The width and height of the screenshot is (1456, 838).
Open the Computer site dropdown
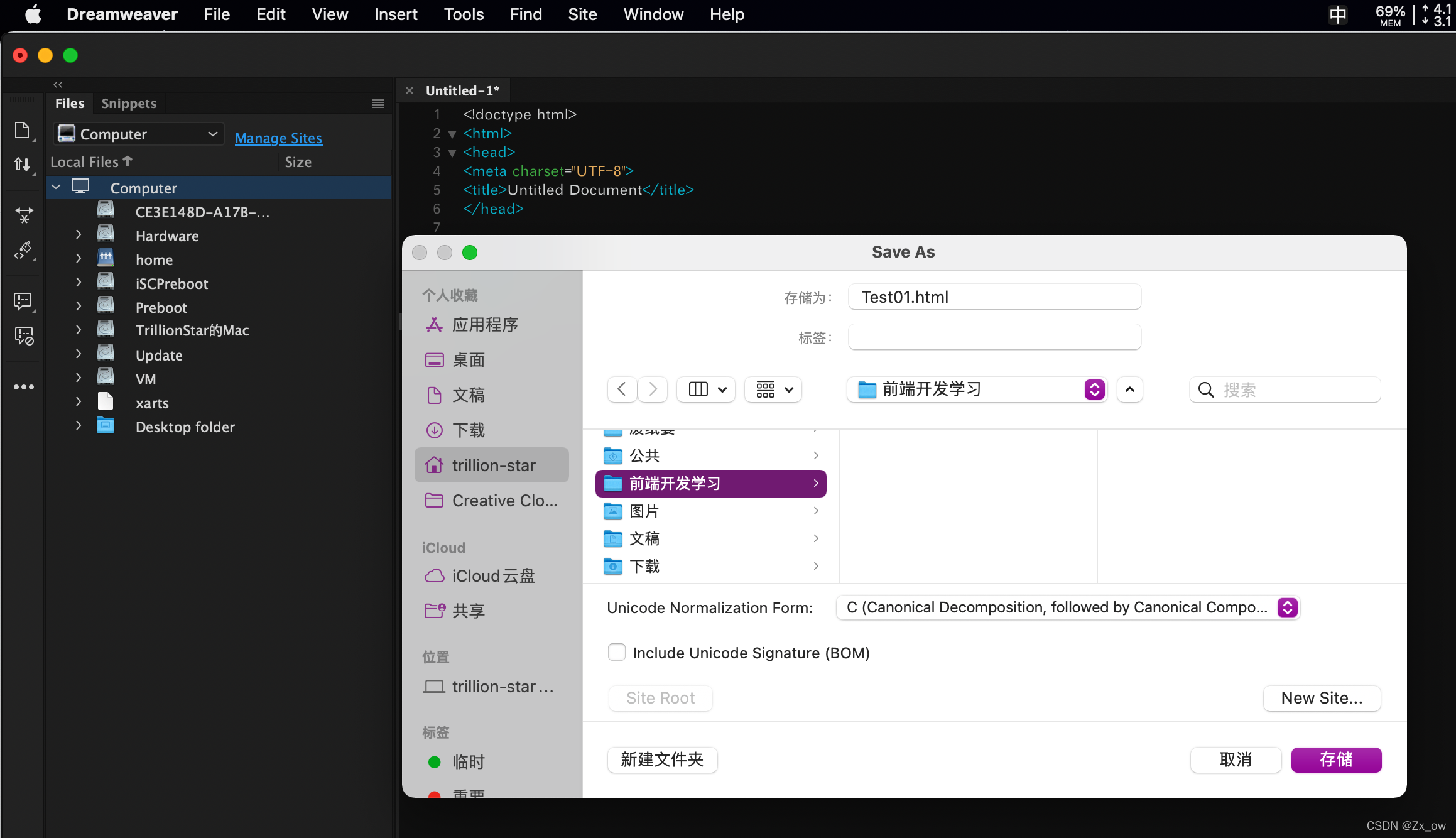pos(139,134)
